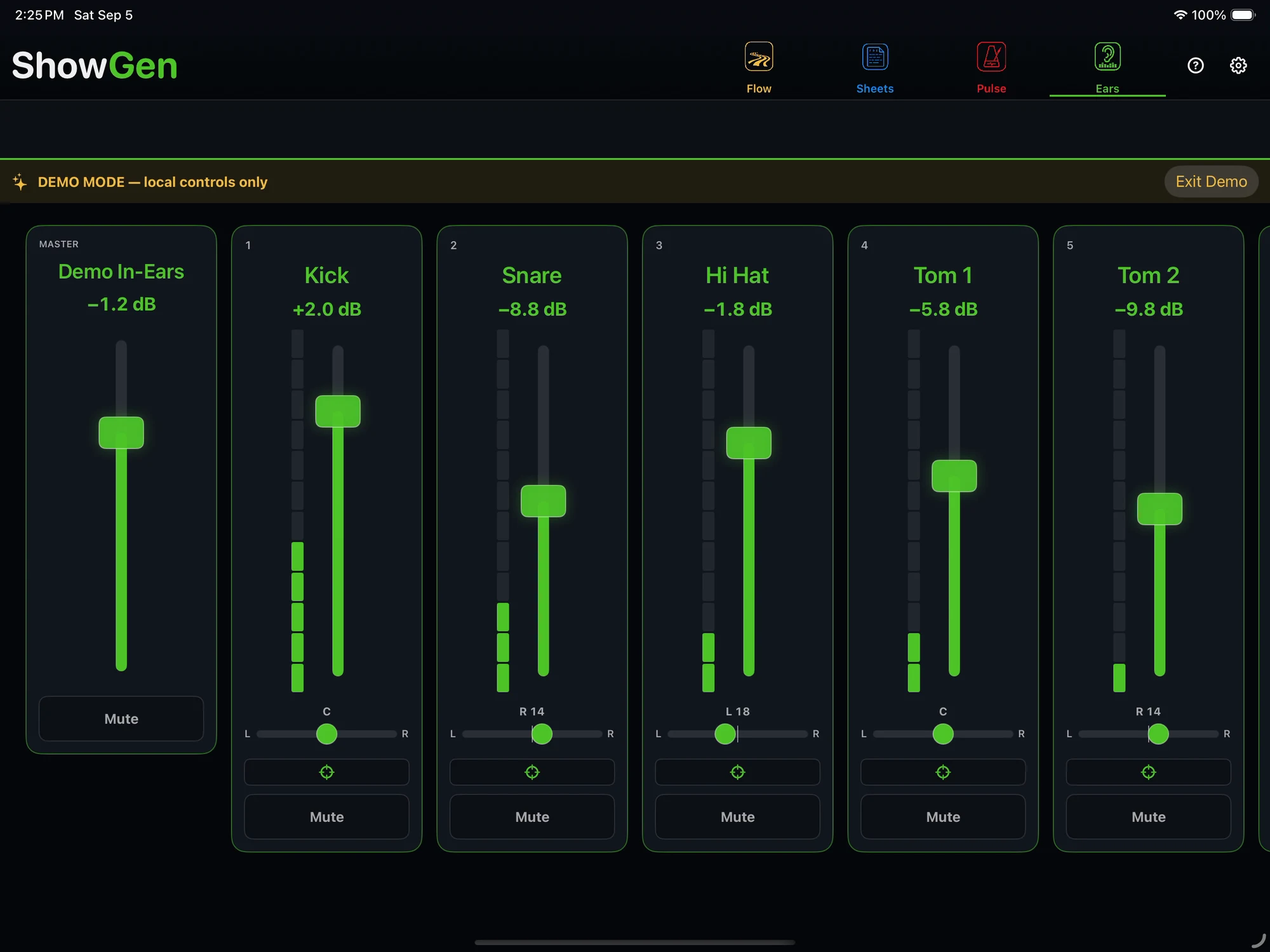Open the Pulse metronome icon
This screenshot has width=1270, height=952.
coord(991,56)
